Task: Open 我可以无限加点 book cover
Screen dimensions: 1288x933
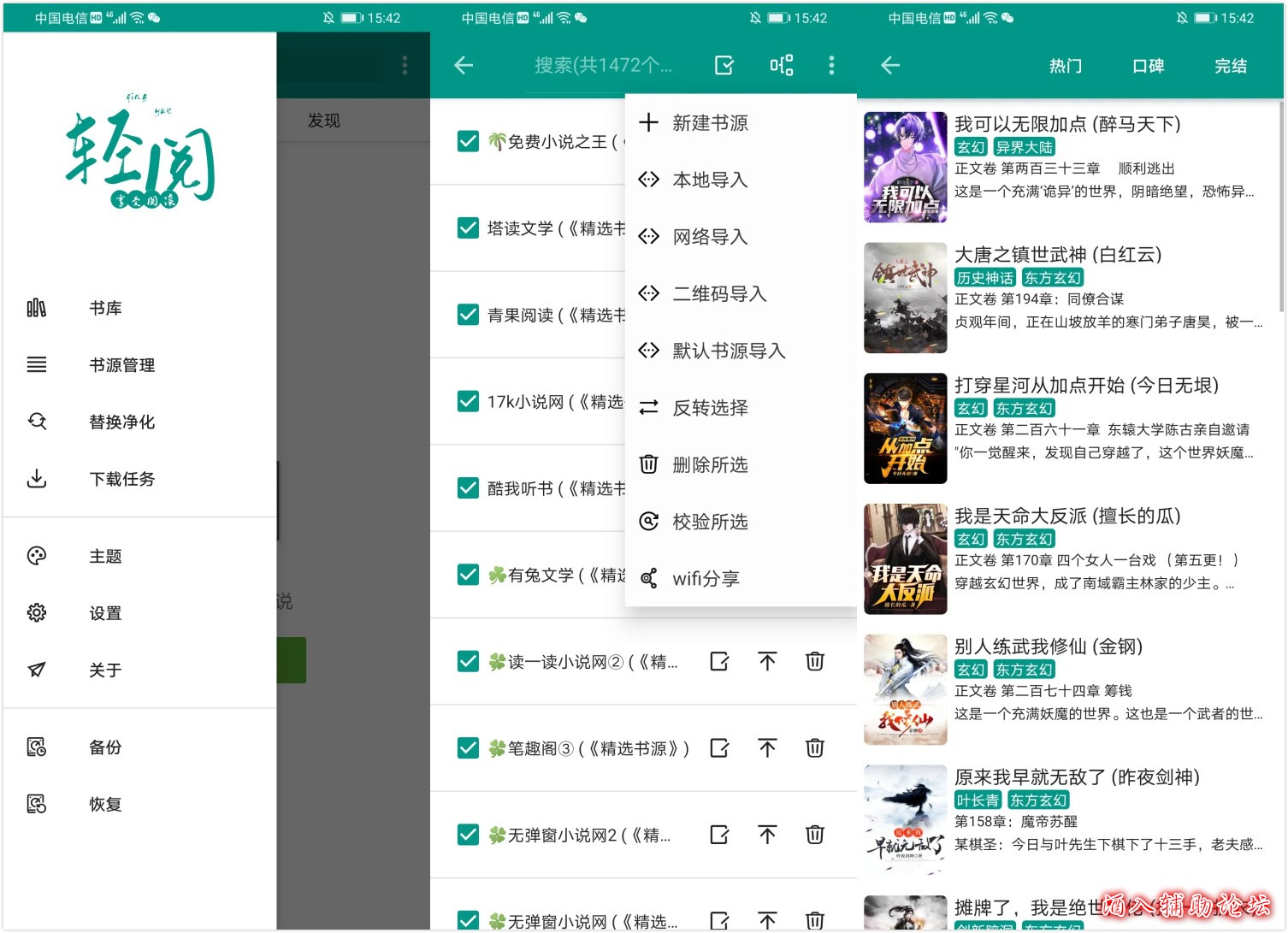Action: pos(906,167)
